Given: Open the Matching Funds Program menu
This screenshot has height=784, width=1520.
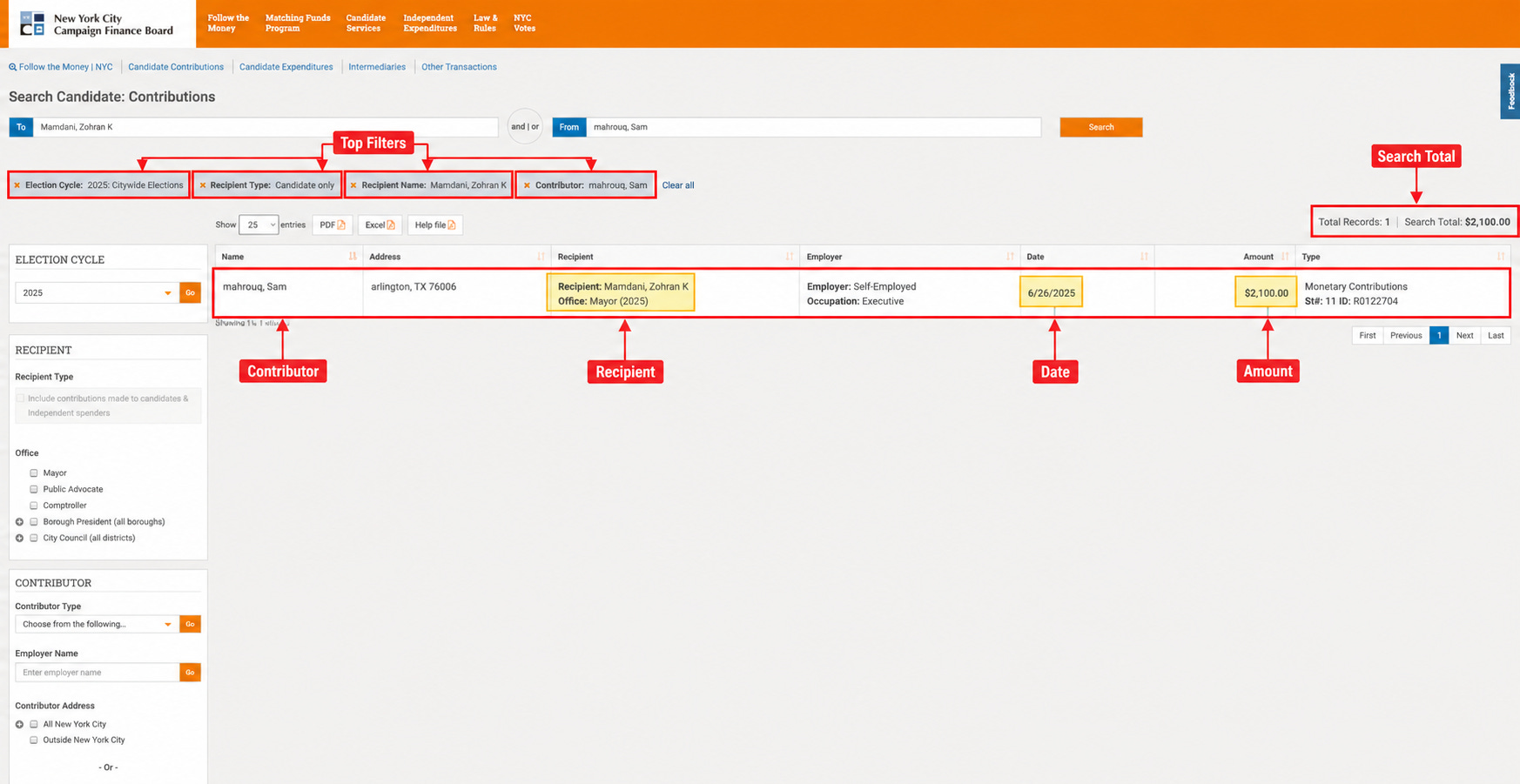Looking at the screenshot, I should pyautogui.click(x=298, y=23).
